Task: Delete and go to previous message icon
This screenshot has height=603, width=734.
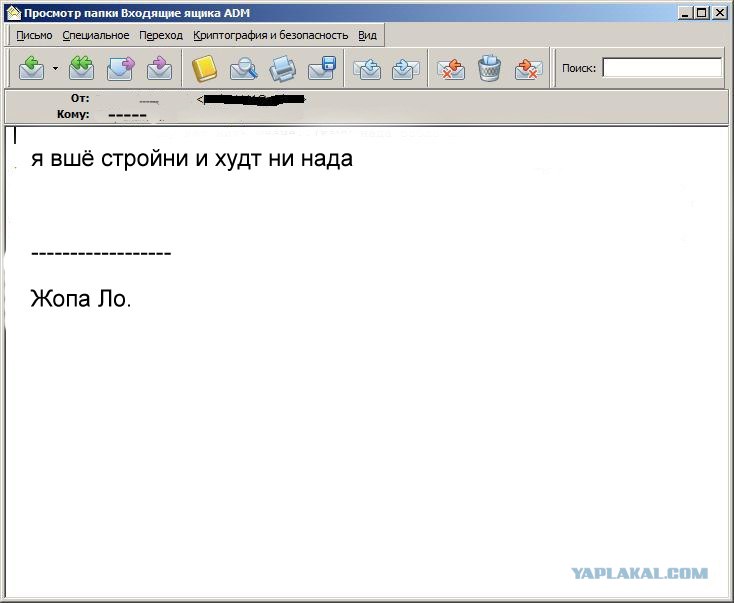Action: coord(451,69)
